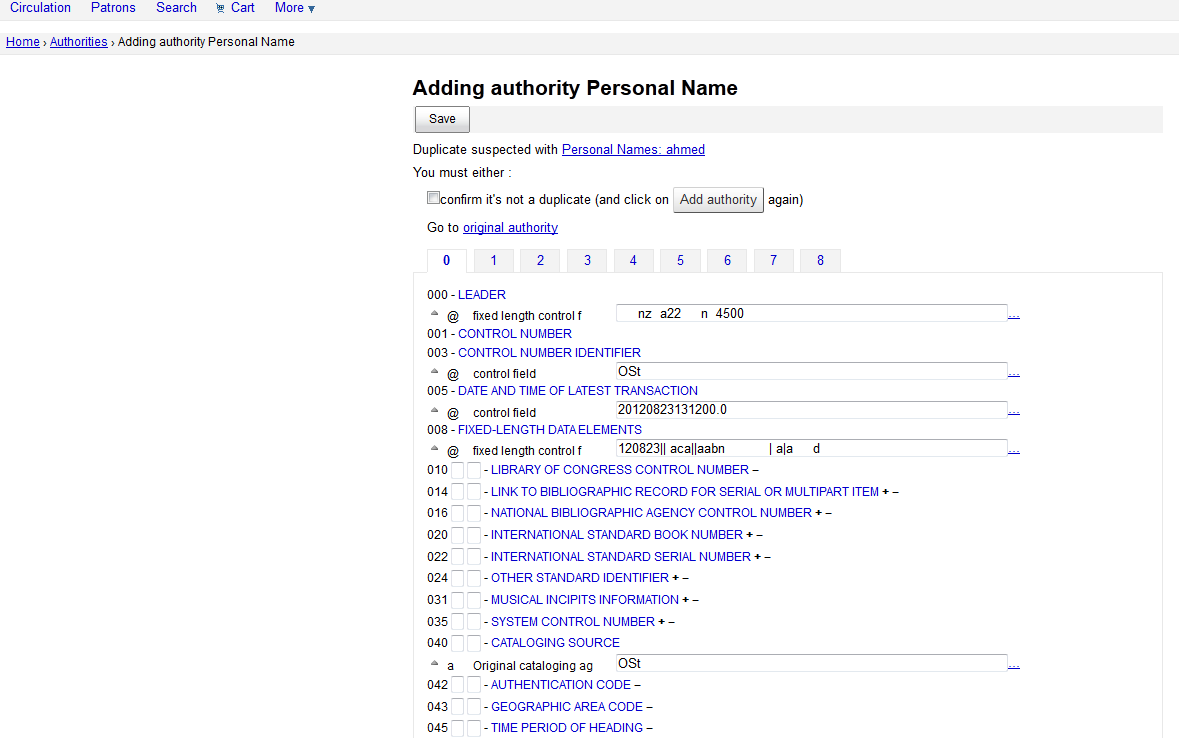Click the up arrow beside the Leader subfield
The image size is (1179, 738).
click(x=435, y=313)
